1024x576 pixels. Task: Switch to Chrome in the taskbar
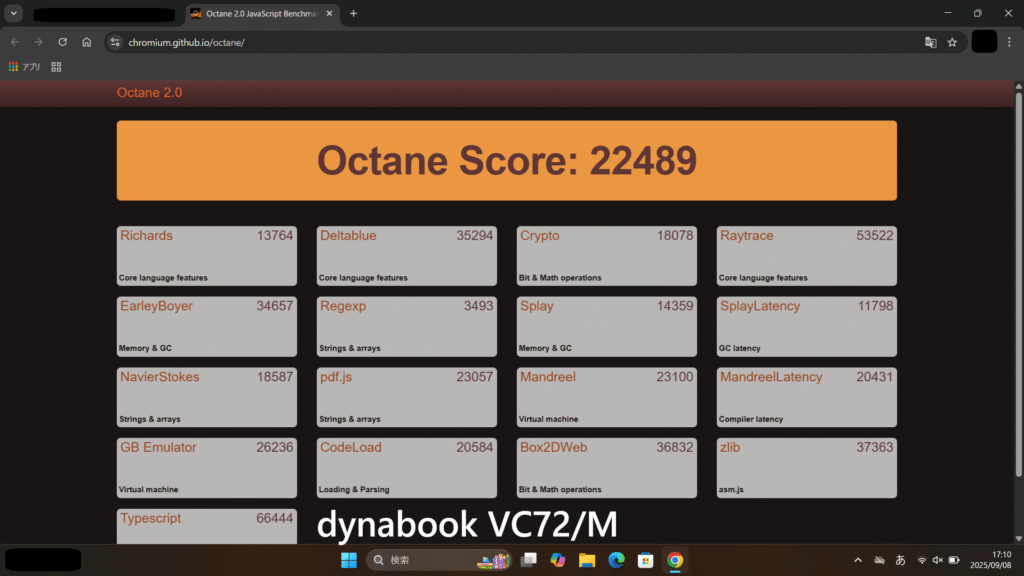(675, 560)
